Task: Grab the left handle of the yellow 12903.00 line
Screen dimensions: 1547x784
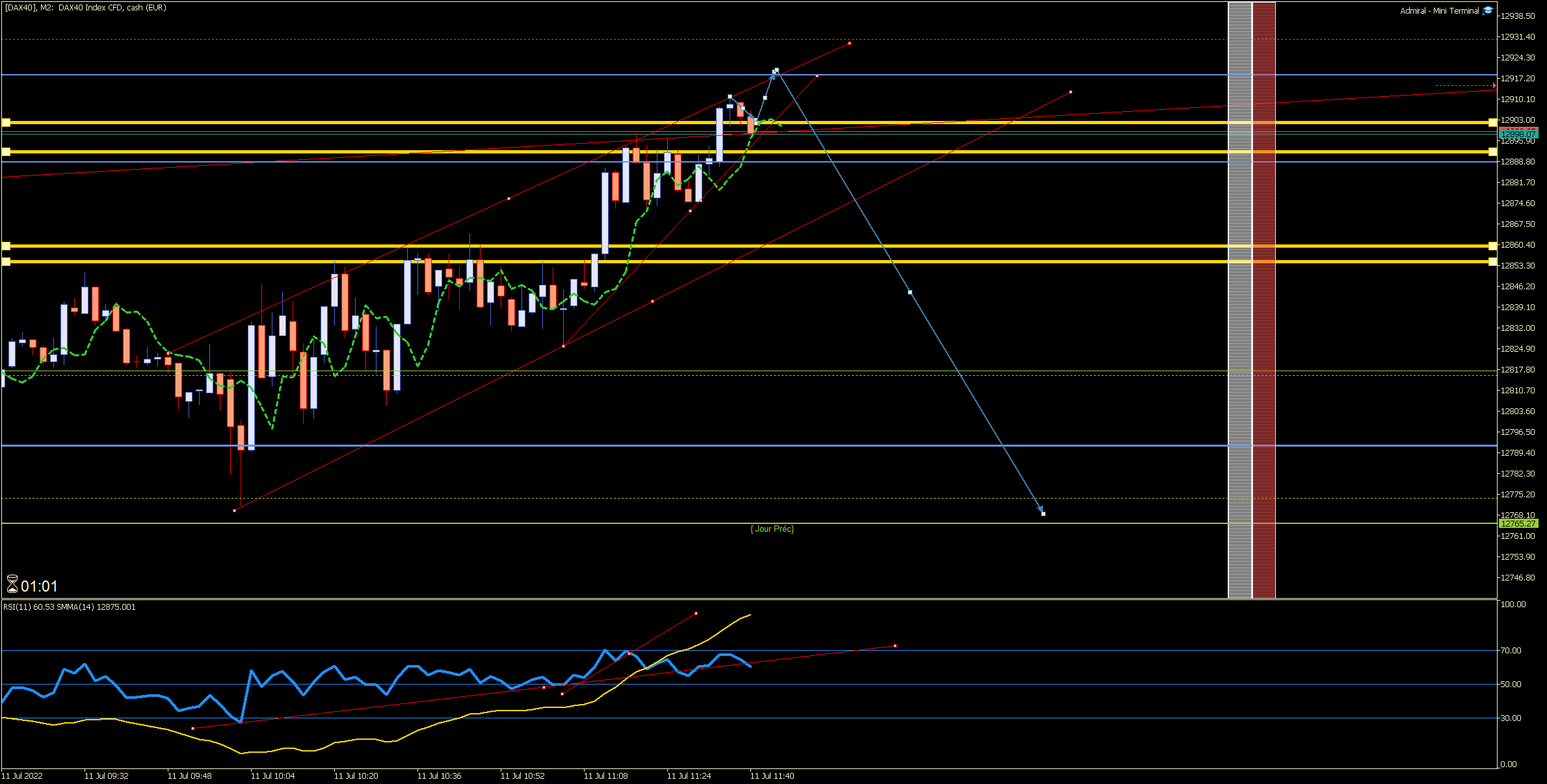Action: coord(6,122)
